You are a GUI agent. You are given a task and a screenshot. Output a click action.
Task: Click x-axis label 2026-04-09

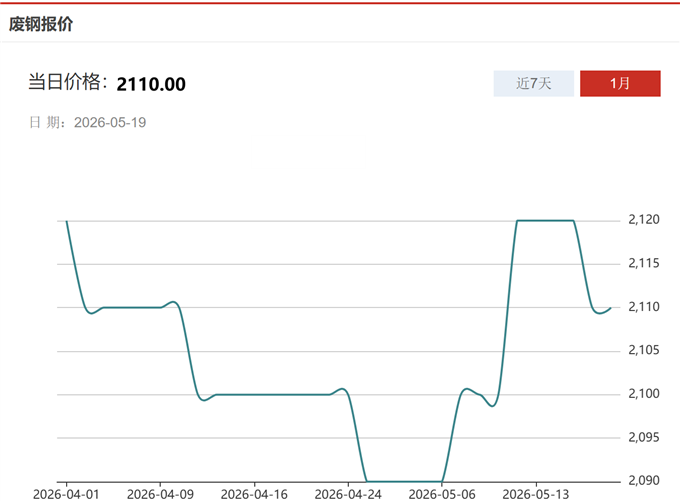(160, 494)
